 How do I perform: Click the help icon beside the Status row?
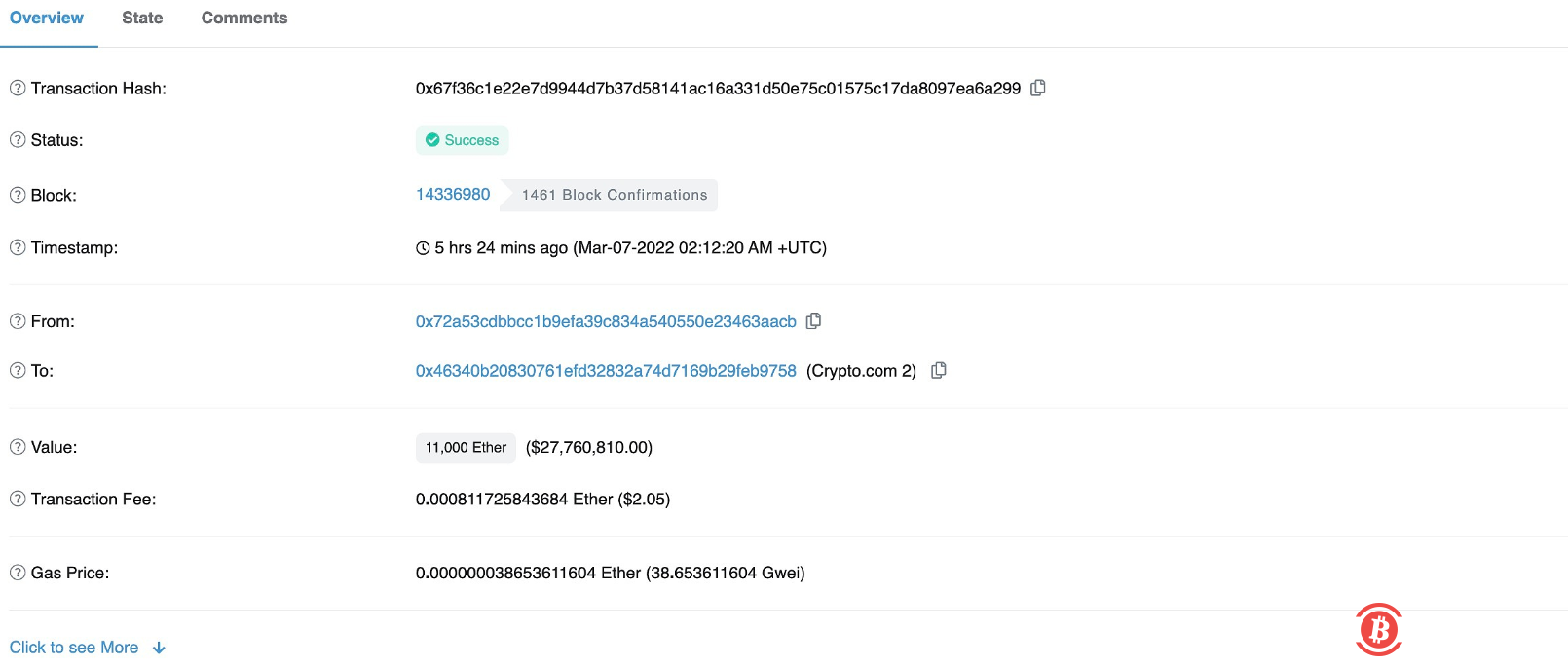16,139
